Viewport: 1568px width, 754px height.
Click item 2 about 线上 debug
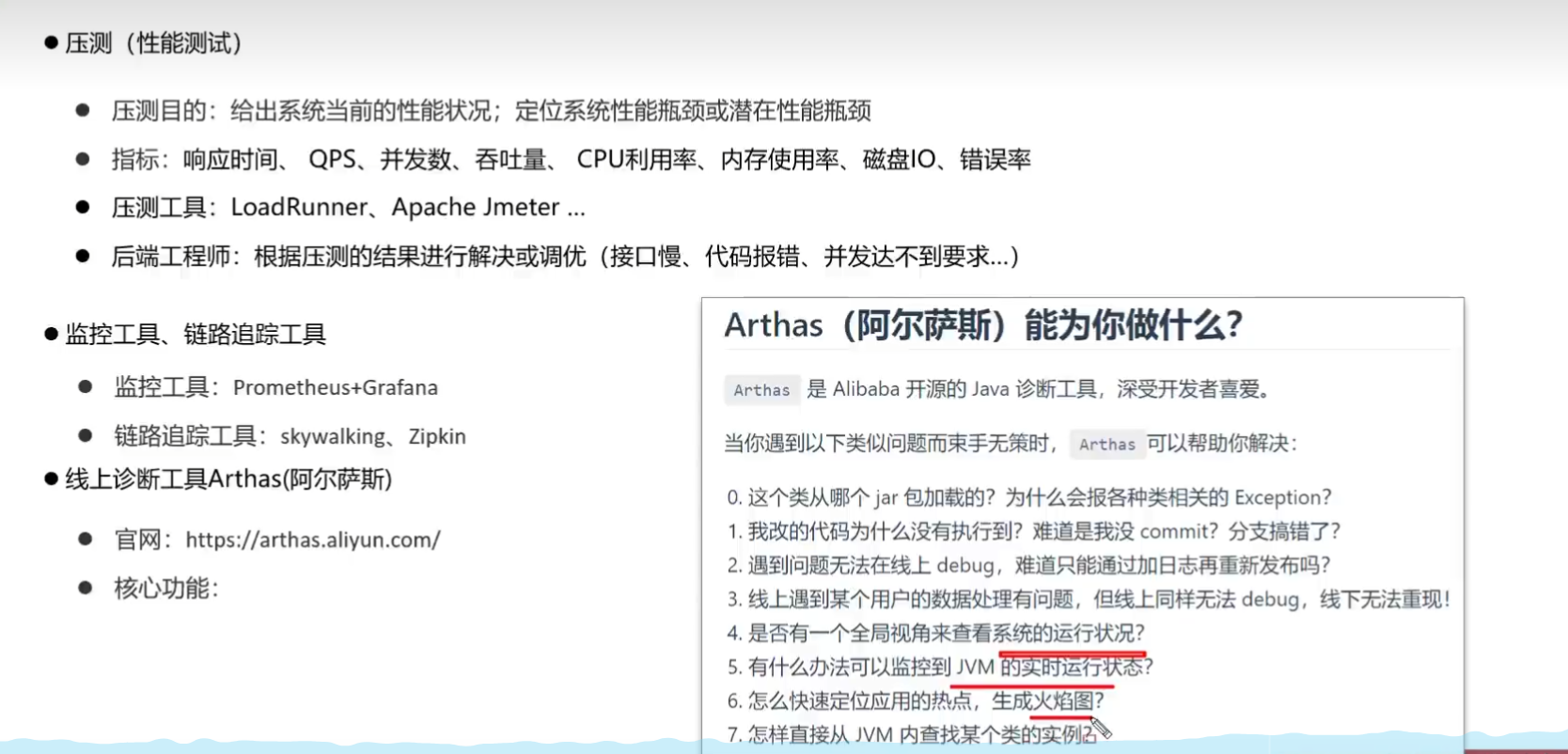point(1028,565)
